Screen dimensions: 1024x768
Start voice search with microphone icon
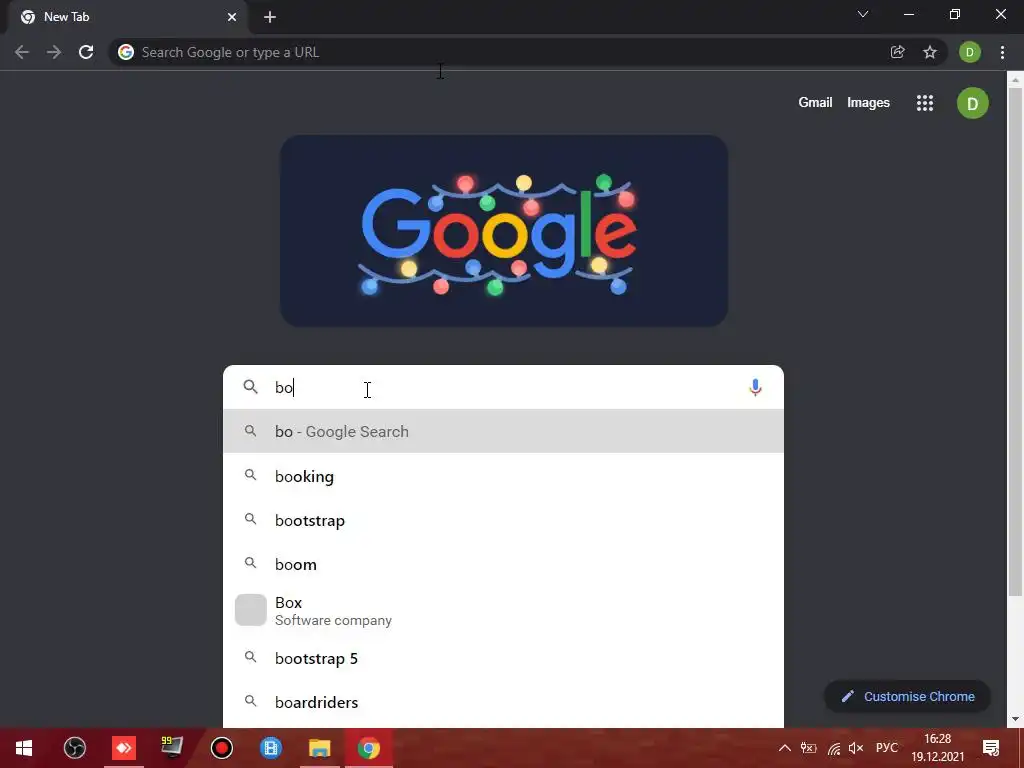755,387
